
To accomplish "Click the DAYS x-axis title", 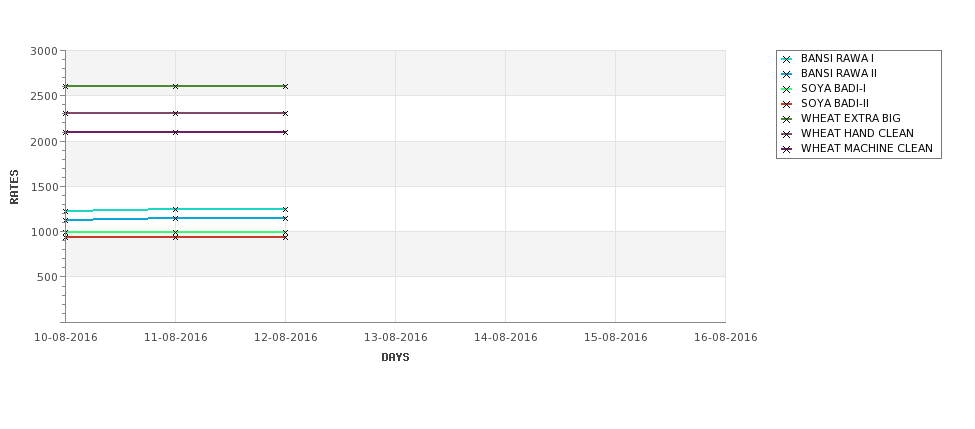I will pyautogui.click(x=395, y=358).
